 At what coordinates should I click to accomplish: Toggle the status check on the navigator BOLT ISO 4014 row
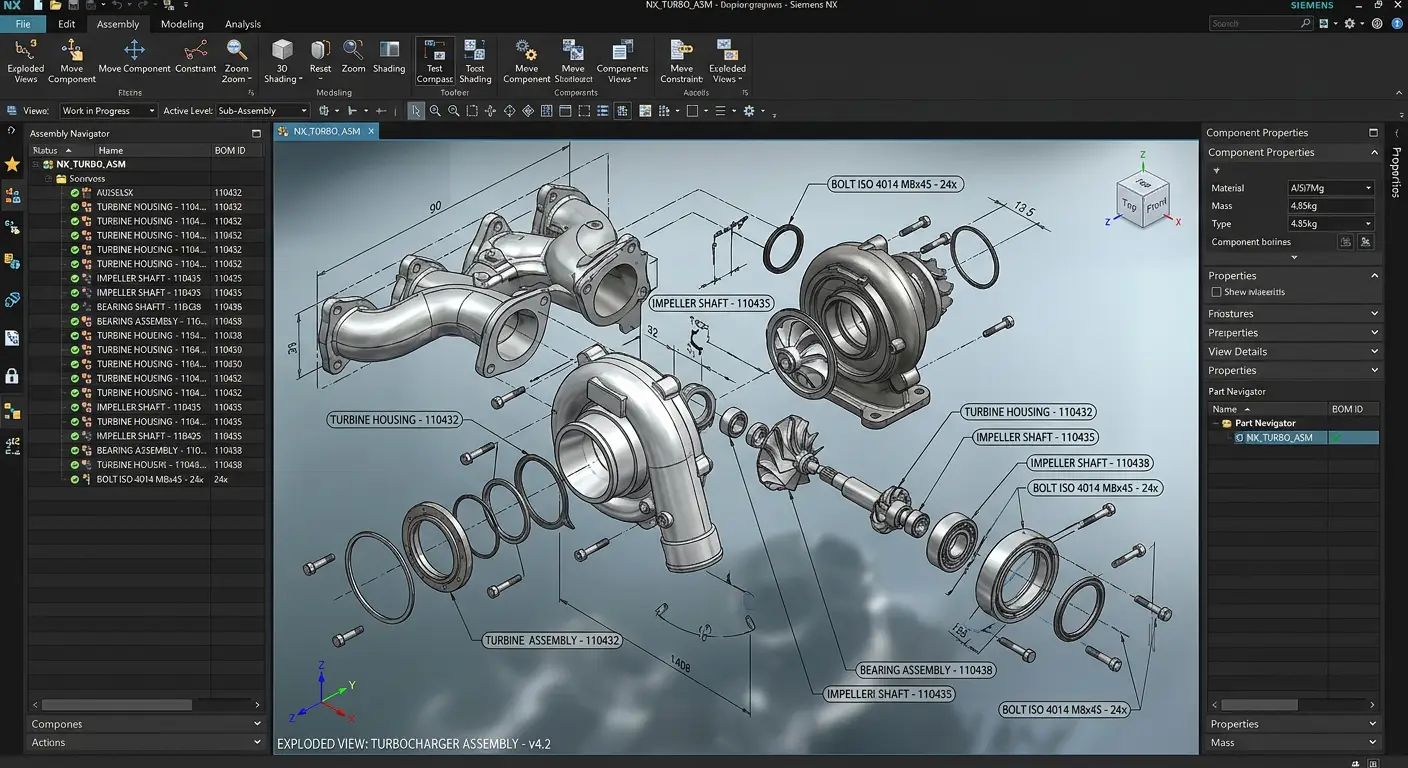tap(75, 479)
